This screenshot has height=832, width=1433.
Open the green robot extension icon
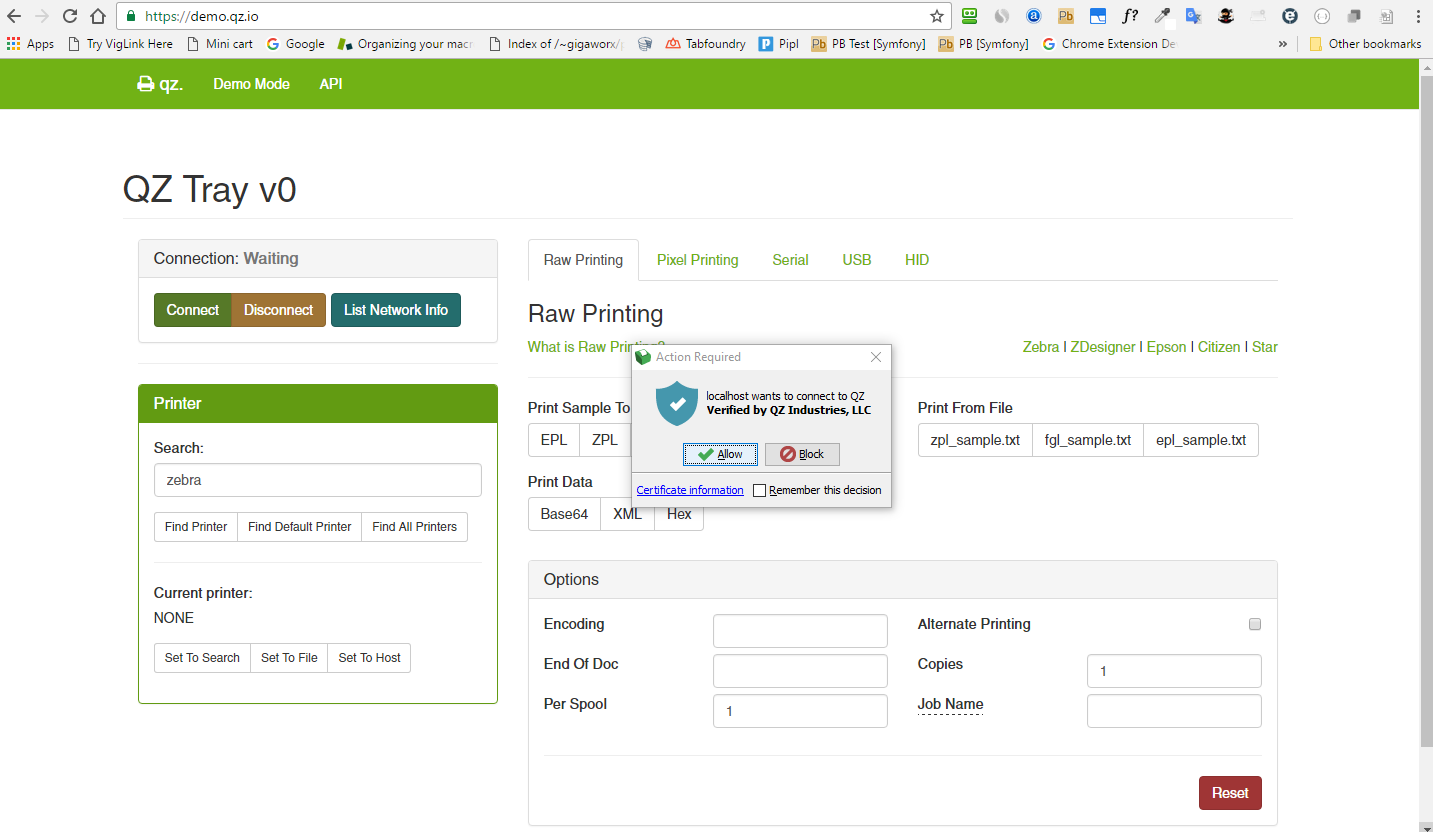(x=969, y=16)
